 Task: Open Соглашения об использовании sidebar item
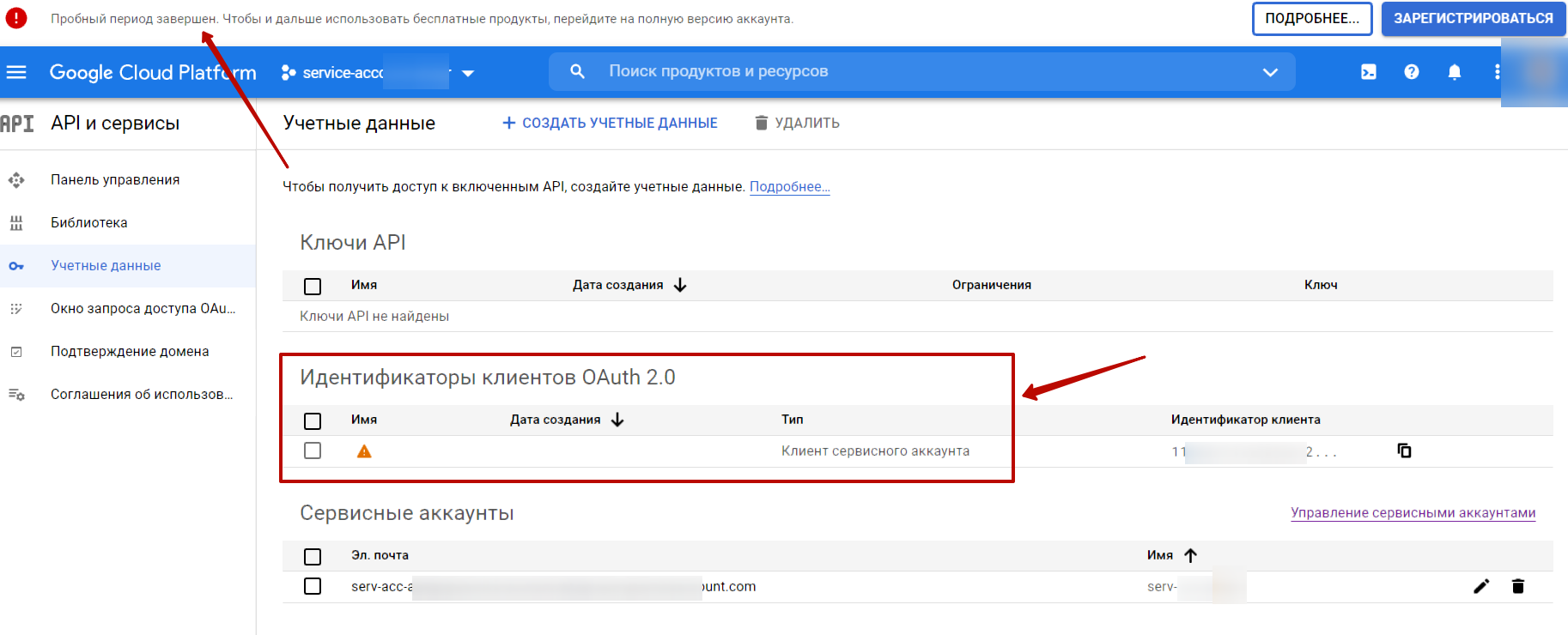point(142,394)
